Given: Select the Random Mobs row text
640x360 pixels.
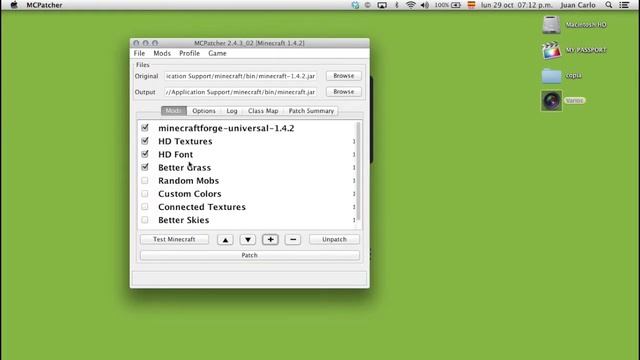Looking at the screenshot, I should point(189,180).
